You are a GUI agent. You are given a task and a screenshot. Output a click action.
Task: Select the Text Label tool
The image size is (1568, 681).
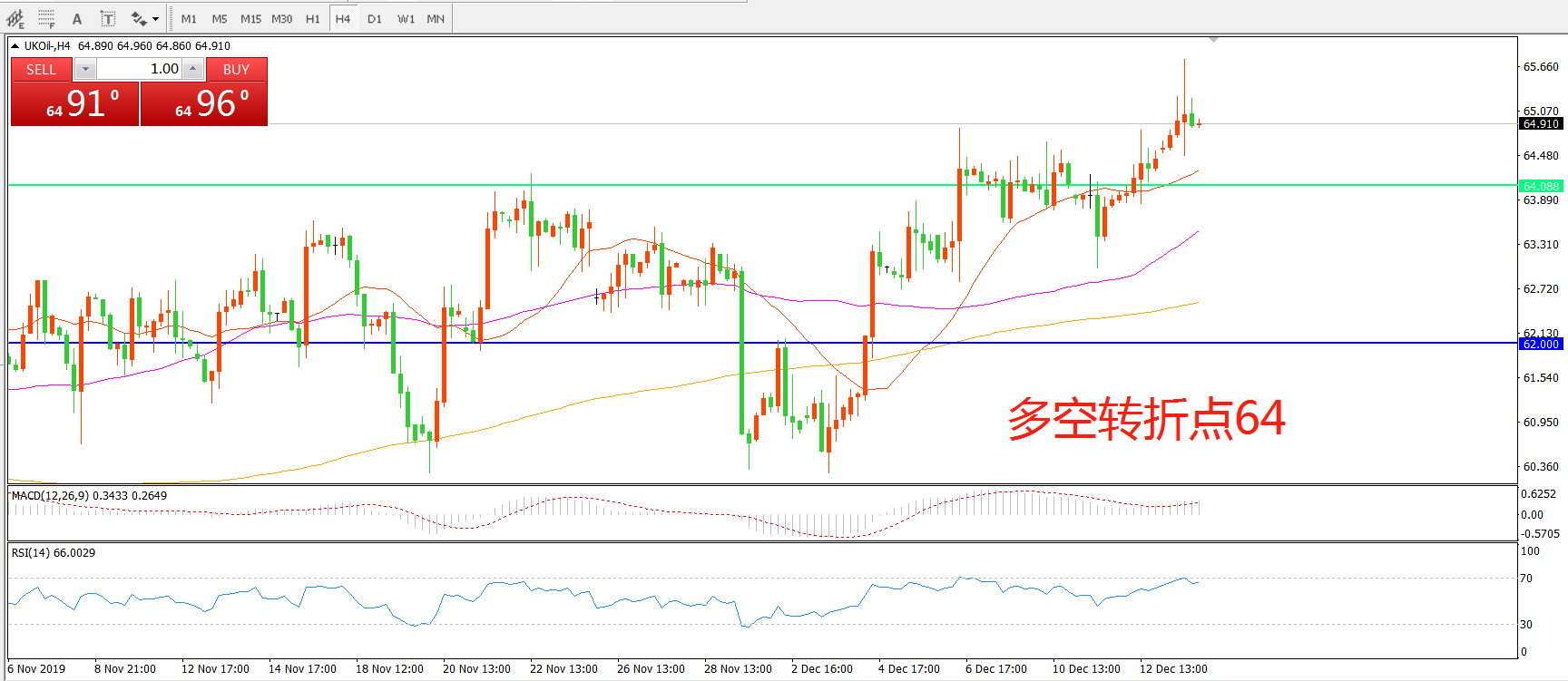[x=107, y=19]
